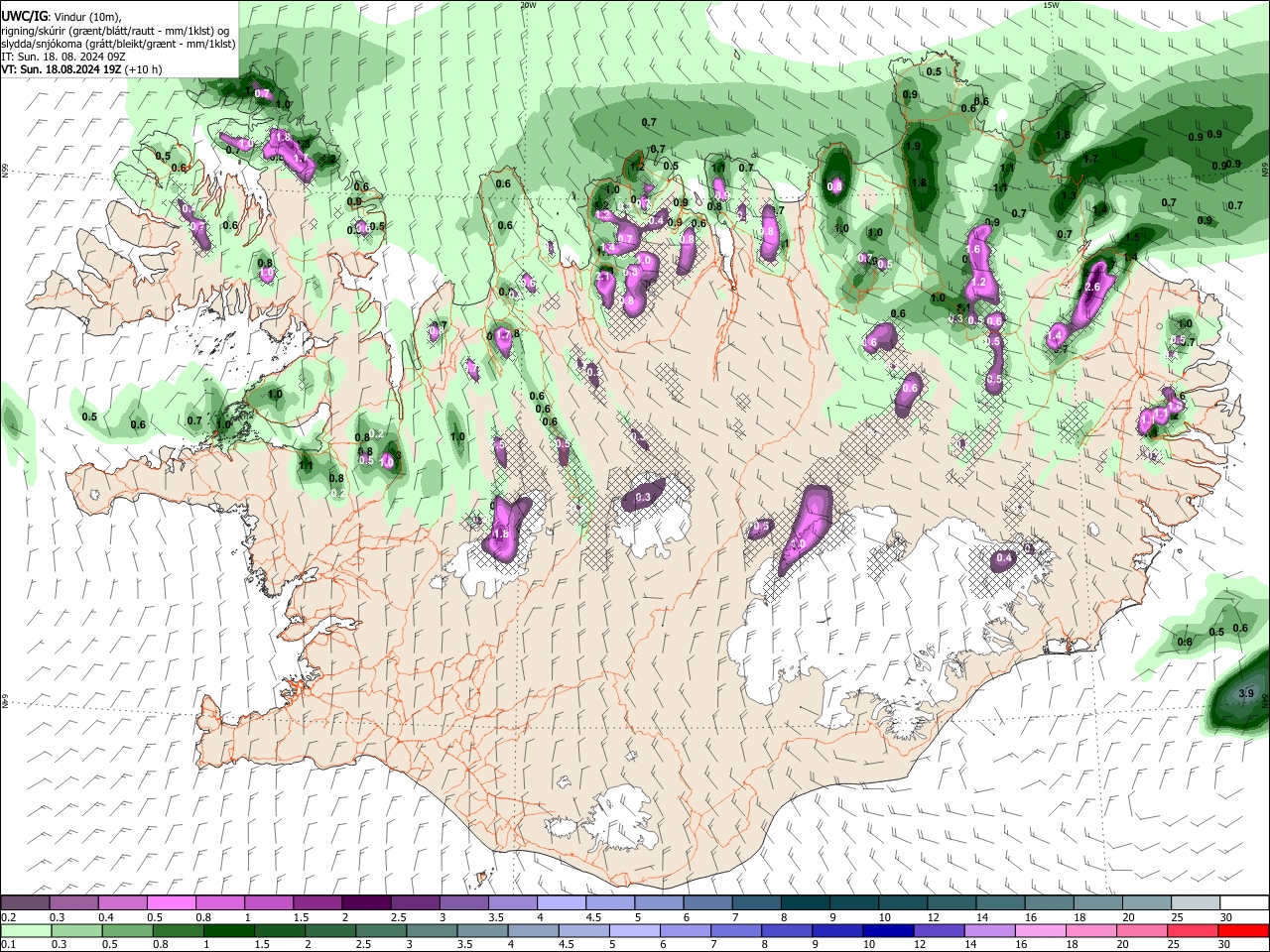Pick the light lavender 4 swatch in upper scale

[x=561, y=903]
